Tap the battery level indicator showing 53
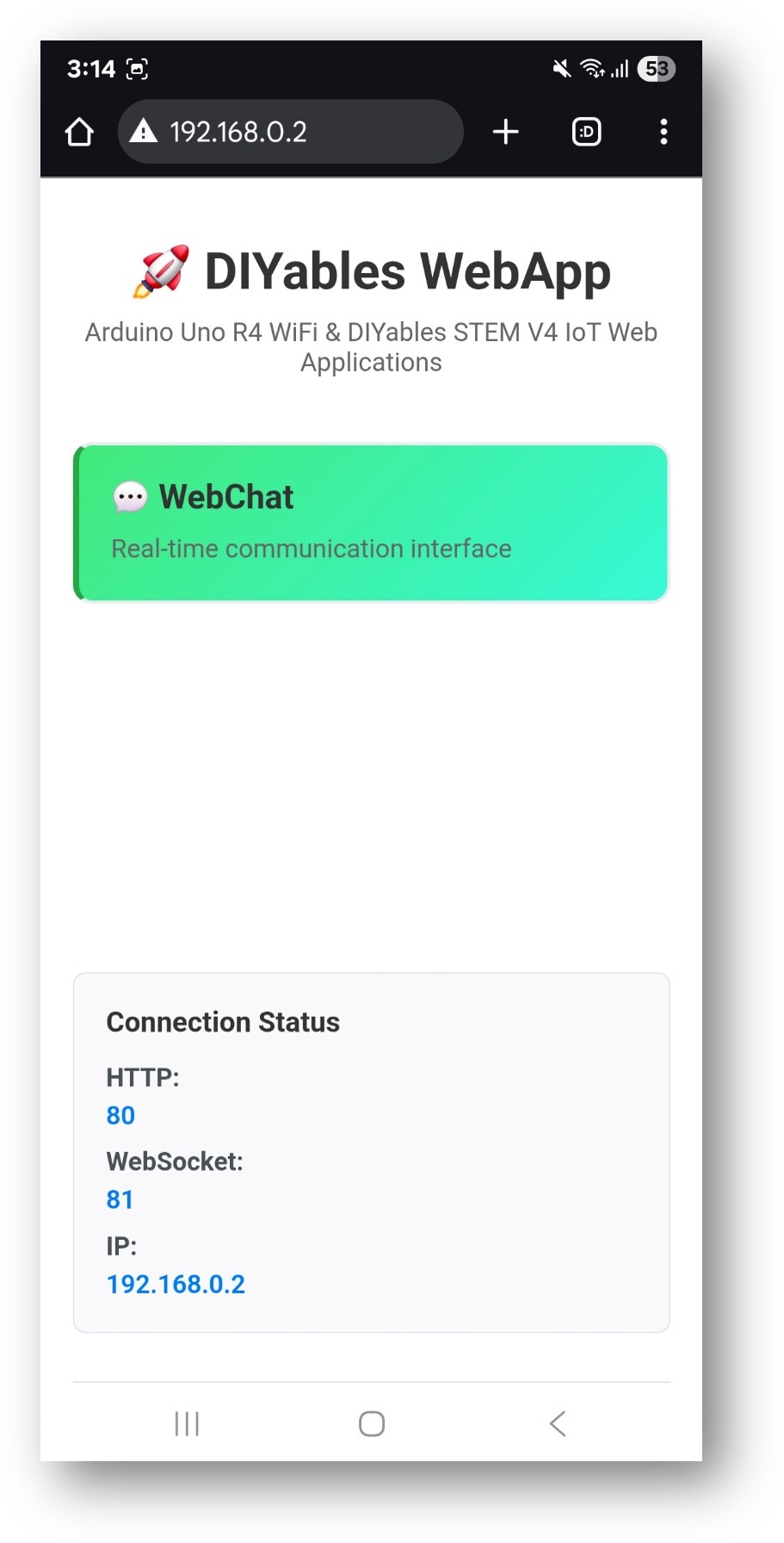The image size is (784, 1543). 655,69
